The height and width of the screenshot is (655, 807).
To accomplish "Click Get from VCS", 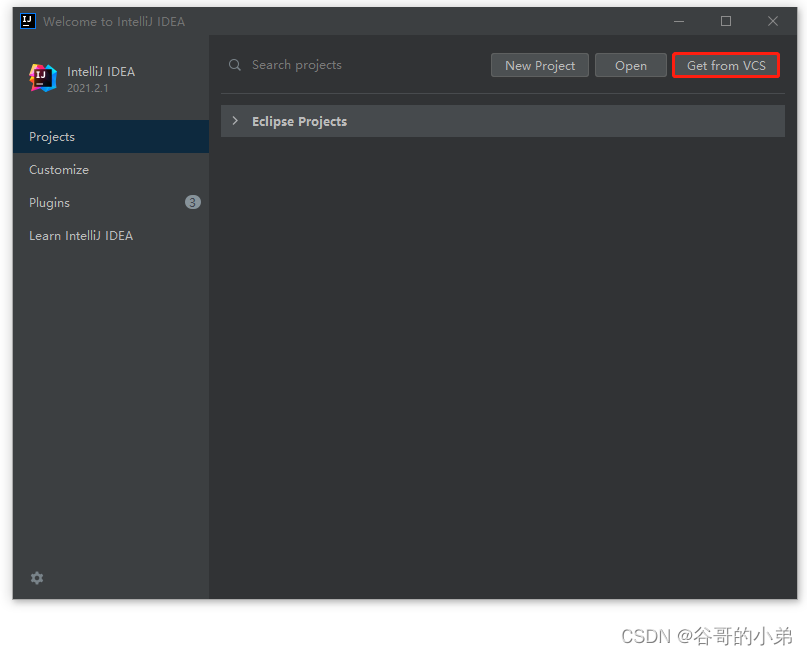I will (726, 65).
